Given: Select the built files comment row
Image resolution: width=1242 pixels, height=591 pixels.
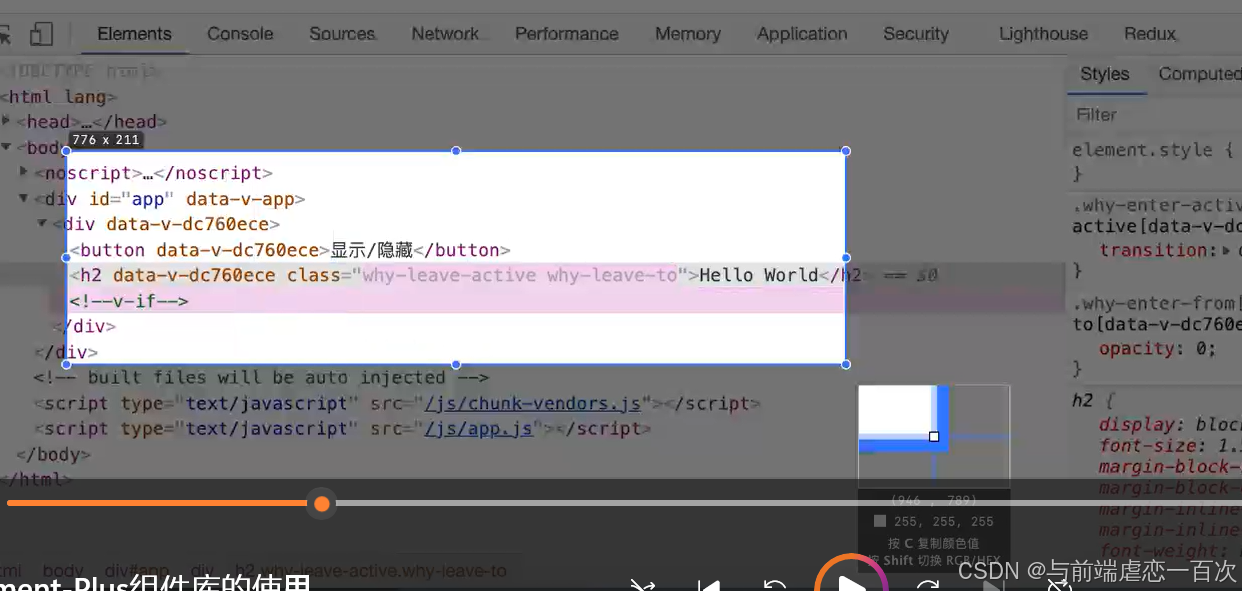Looking at the screenshot, I should click(261, 377).
